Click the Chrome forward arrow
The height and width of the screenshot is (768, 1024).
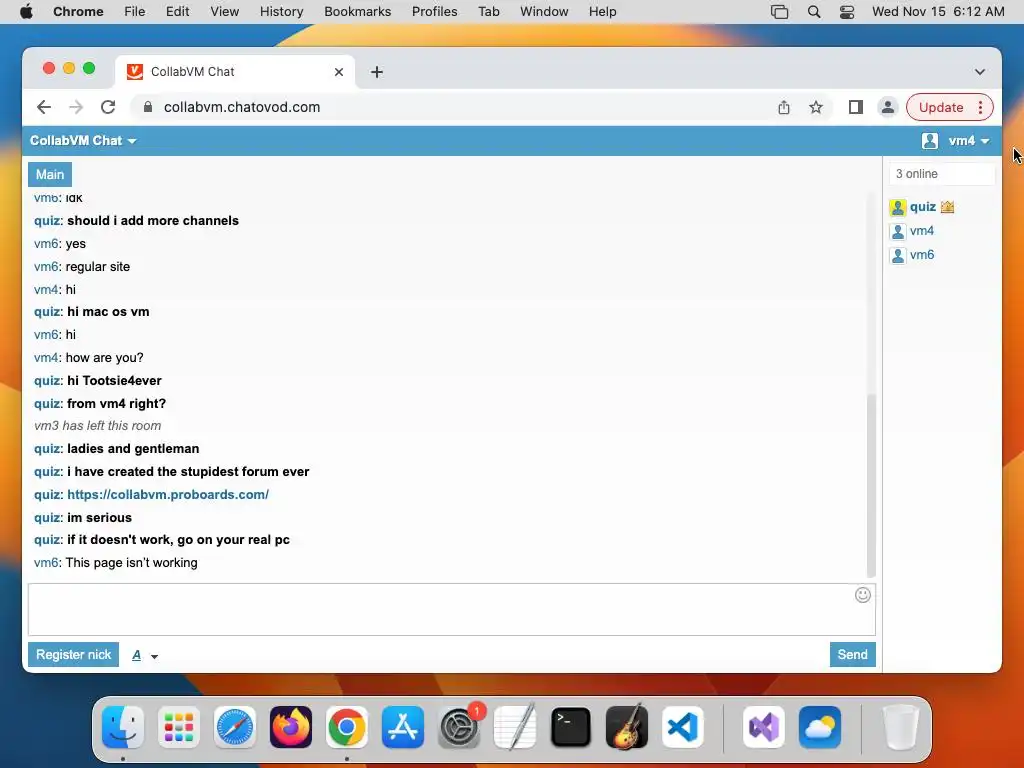click(76, 107)
